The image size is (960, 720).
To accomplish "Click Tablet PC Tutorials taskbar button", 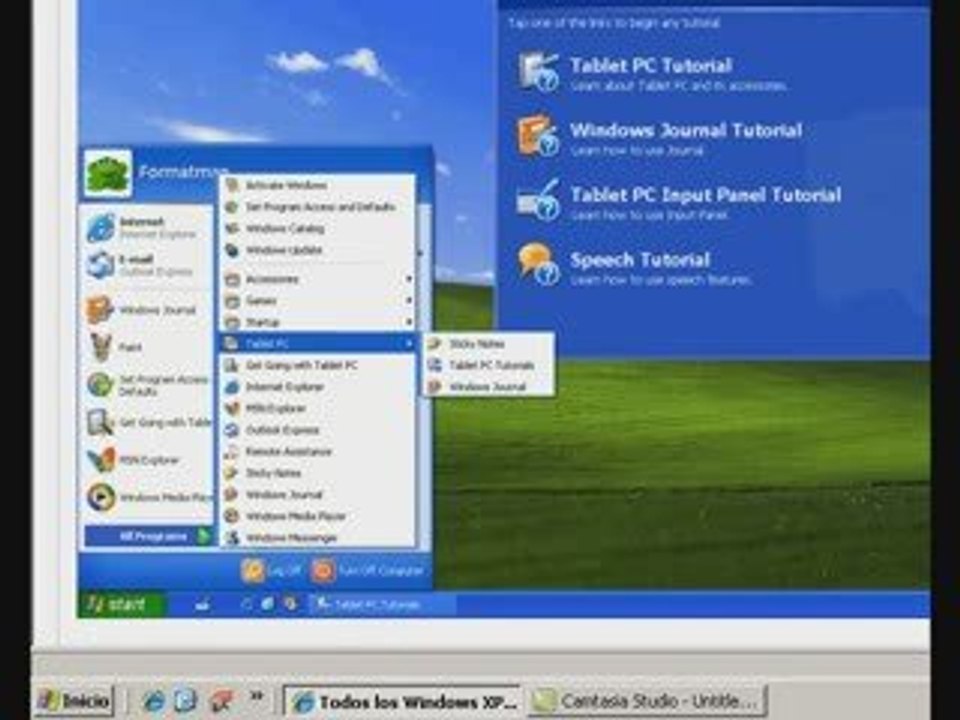I will pos(383,605).
